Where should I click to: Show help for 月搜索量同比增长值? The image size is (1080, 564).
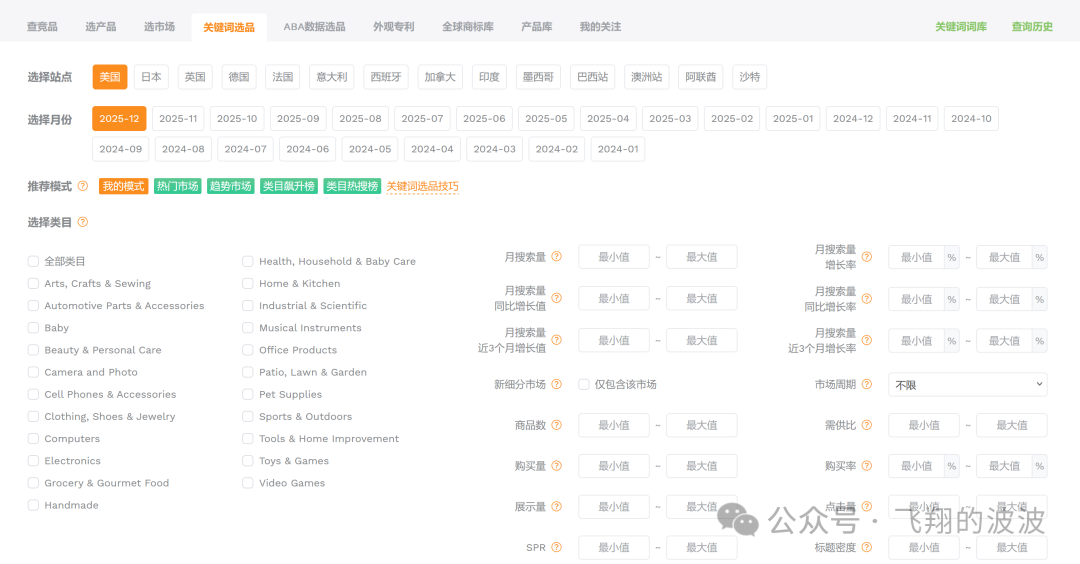pyautogui.click(x=557, y=298)
